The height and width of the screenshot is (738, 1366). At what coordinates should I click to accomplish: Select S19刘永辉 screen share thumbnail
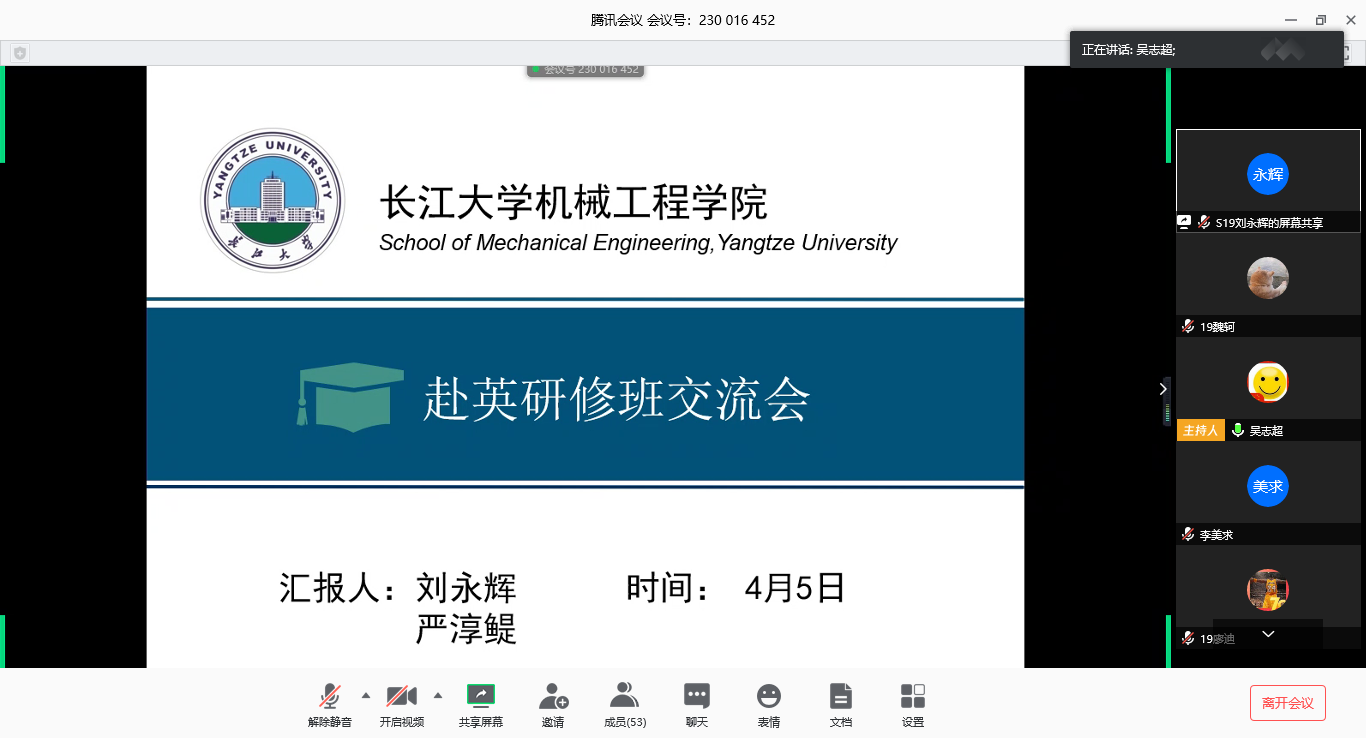1267,175
